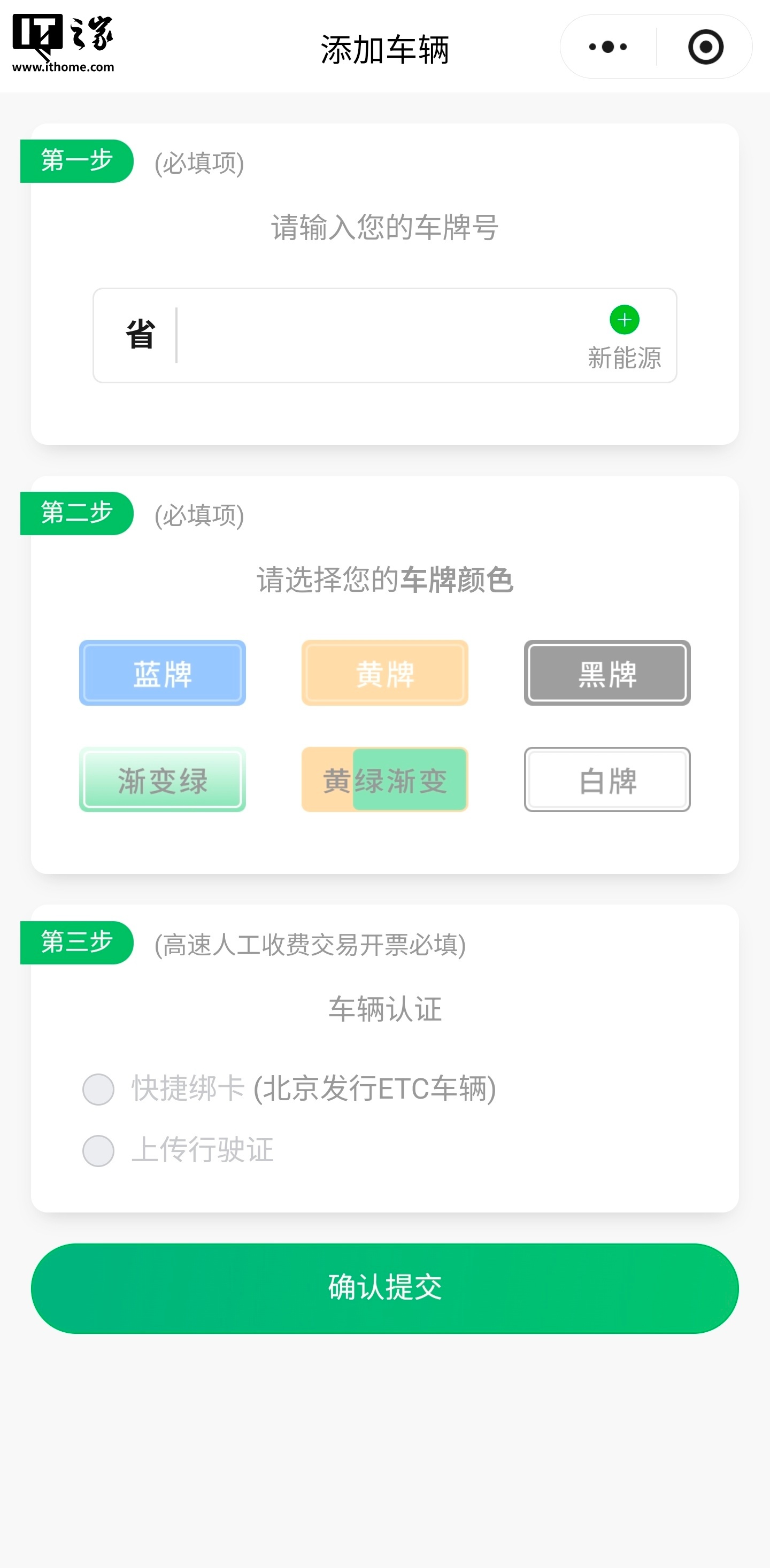Pick the 黑牌 black plate option
This screenshot has height=1568, width=770.
(607, 673)
